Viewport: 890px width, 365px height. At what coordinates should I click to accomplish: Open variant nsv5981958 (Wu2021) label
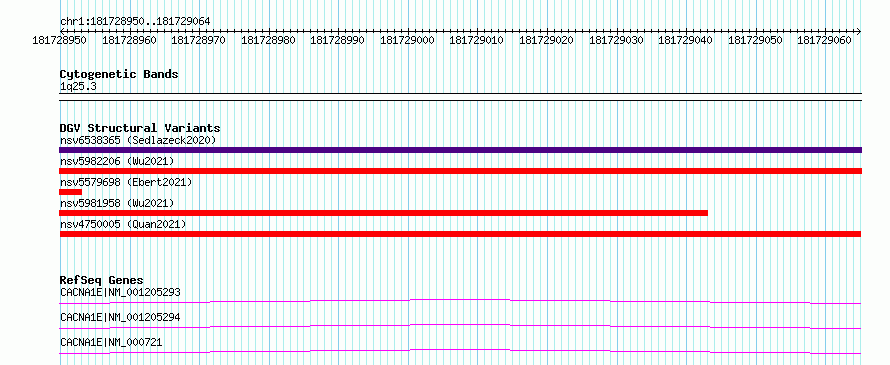(116, 203)
